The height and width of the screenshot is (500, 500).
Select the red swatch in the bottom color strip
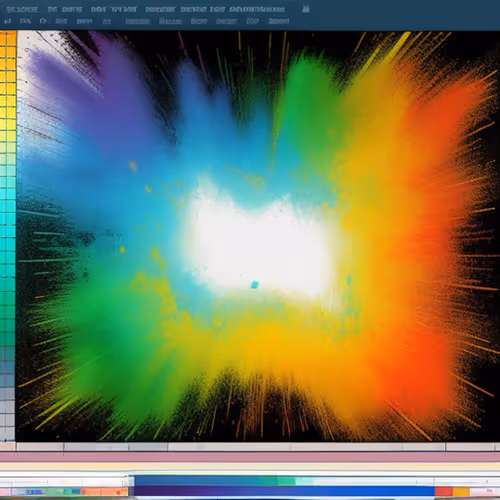[443, 491]
